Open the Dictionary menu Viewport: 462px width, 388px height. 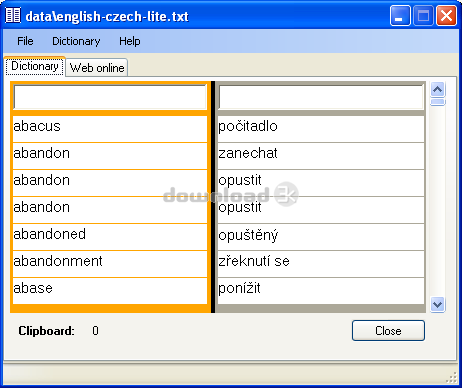click(76, 41)
